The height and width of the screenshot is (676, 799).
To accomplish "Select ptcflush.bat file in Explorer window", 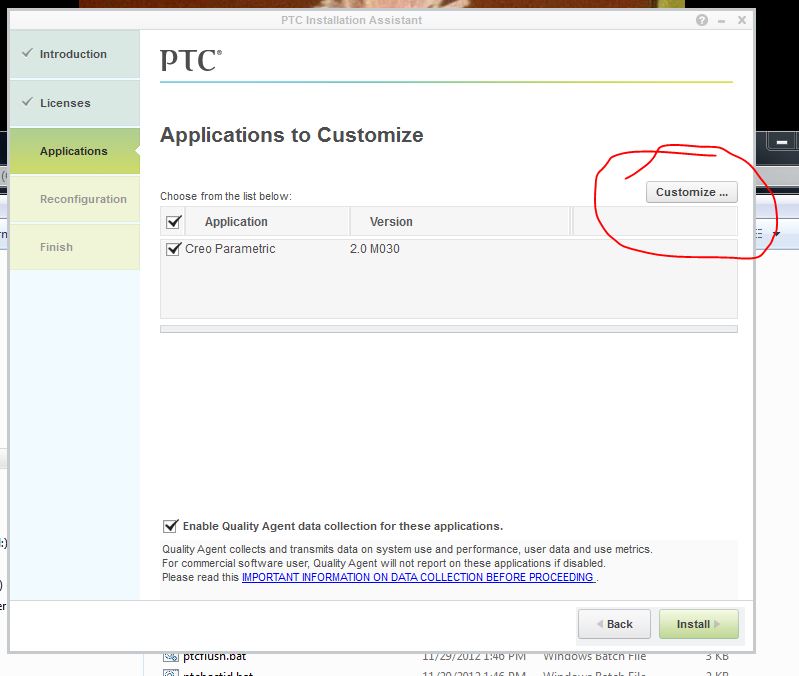I will point(215,656).
